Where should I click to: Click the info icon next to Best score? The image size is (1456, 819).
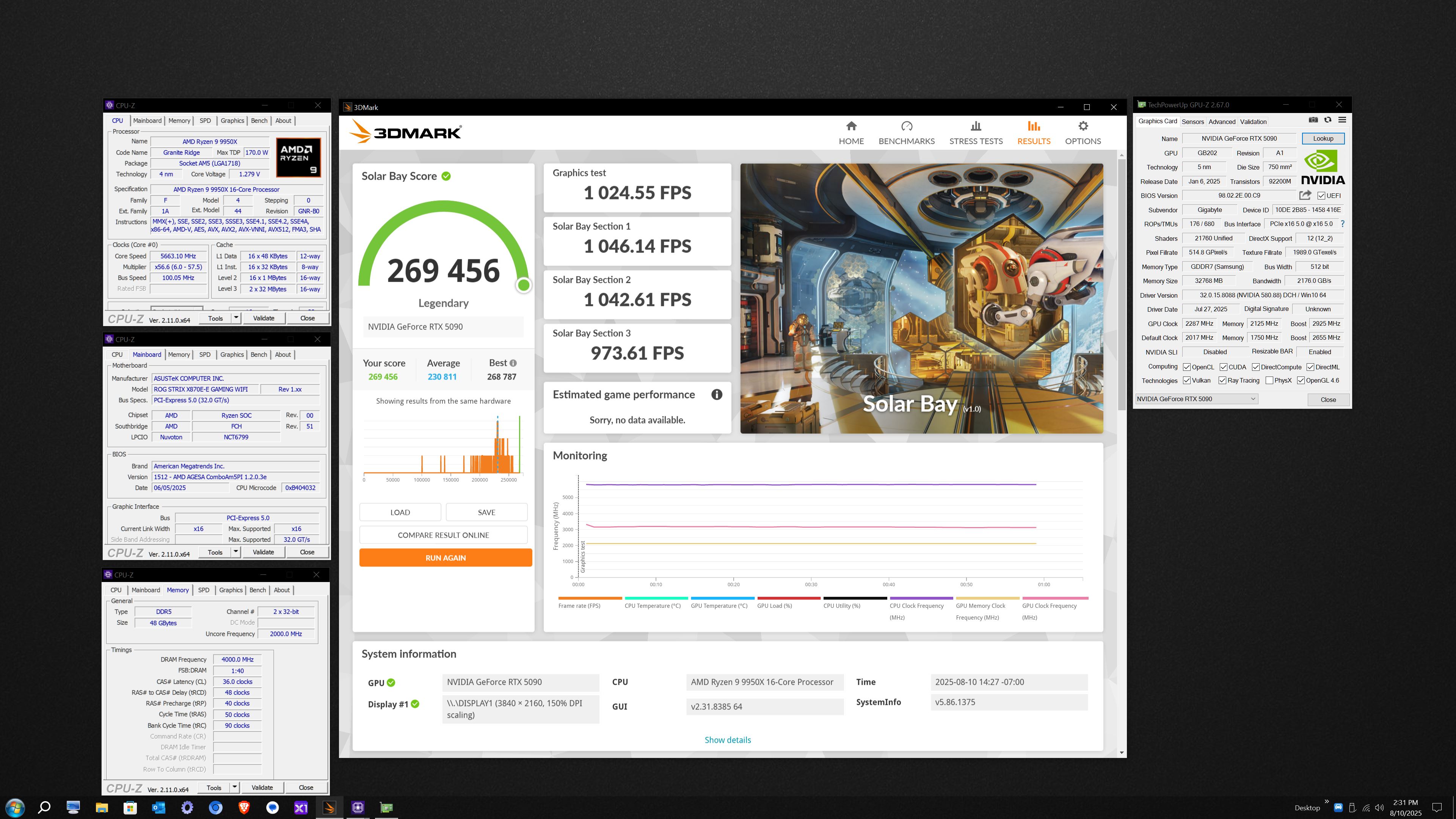point(513,364)
